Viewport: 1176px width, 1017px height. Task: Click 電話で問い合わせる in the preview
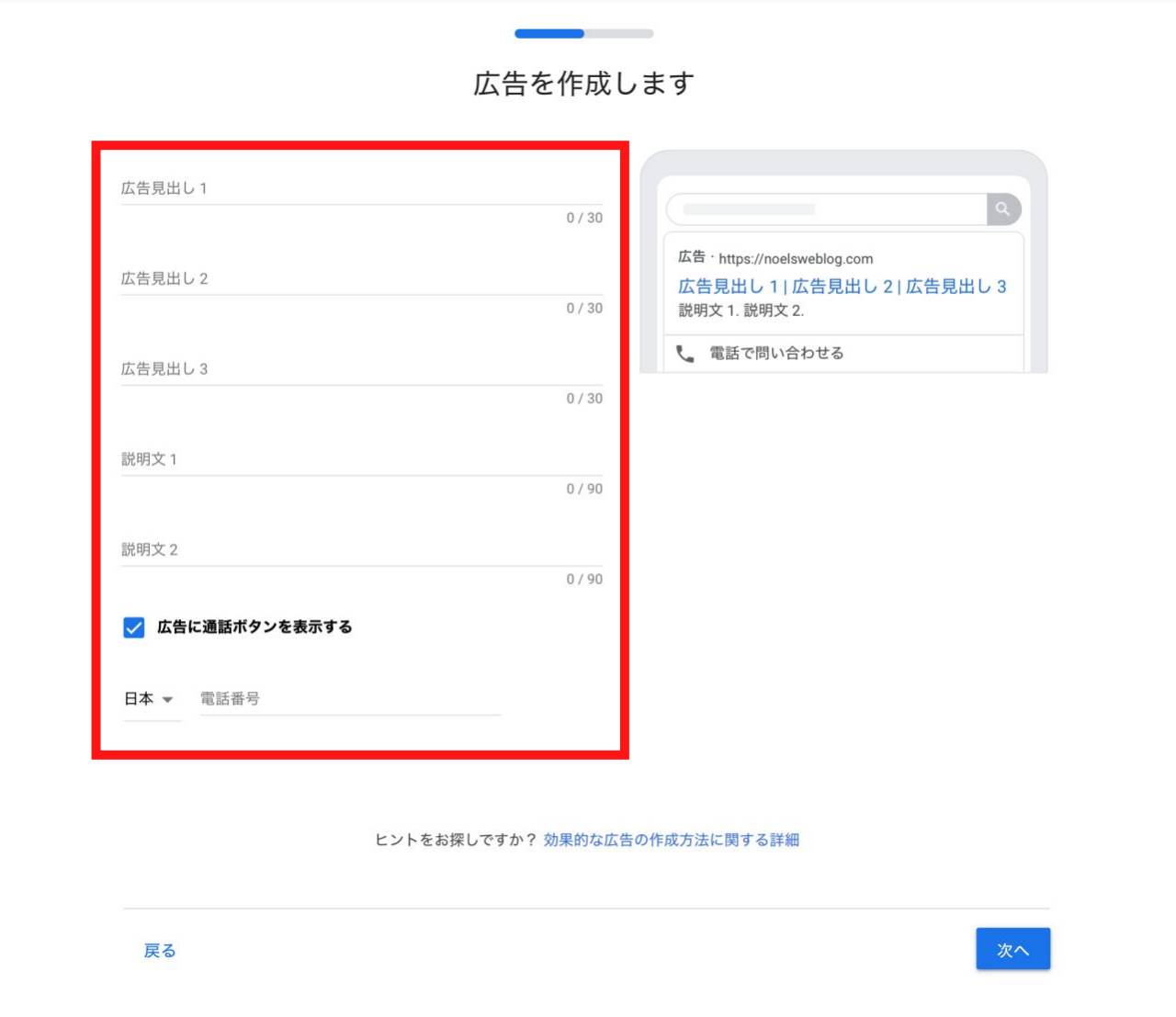[776, 353]
